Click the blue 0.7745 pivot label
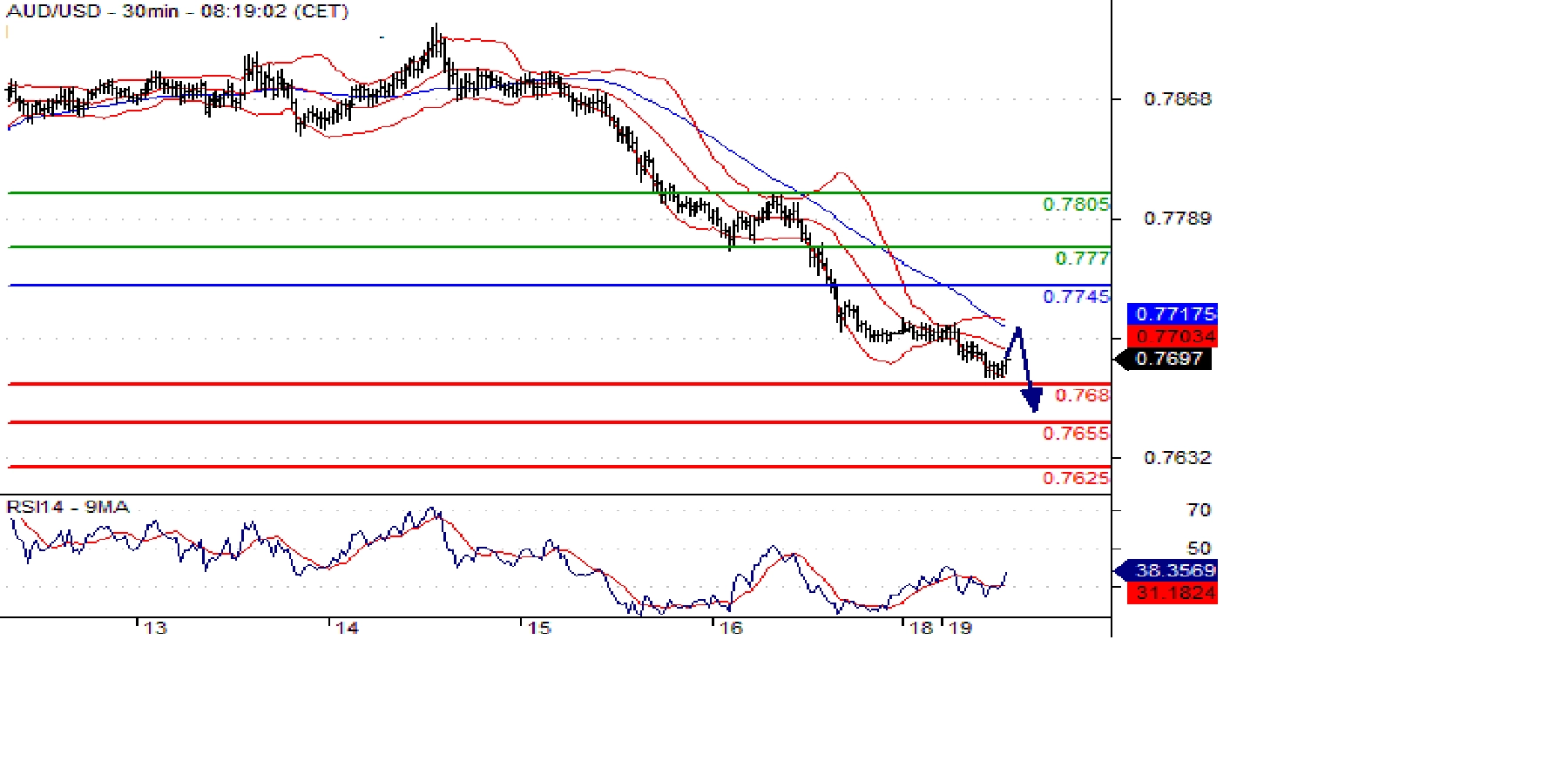The width and height of the screenshot is (1568, 761). tap(1077, 297)
